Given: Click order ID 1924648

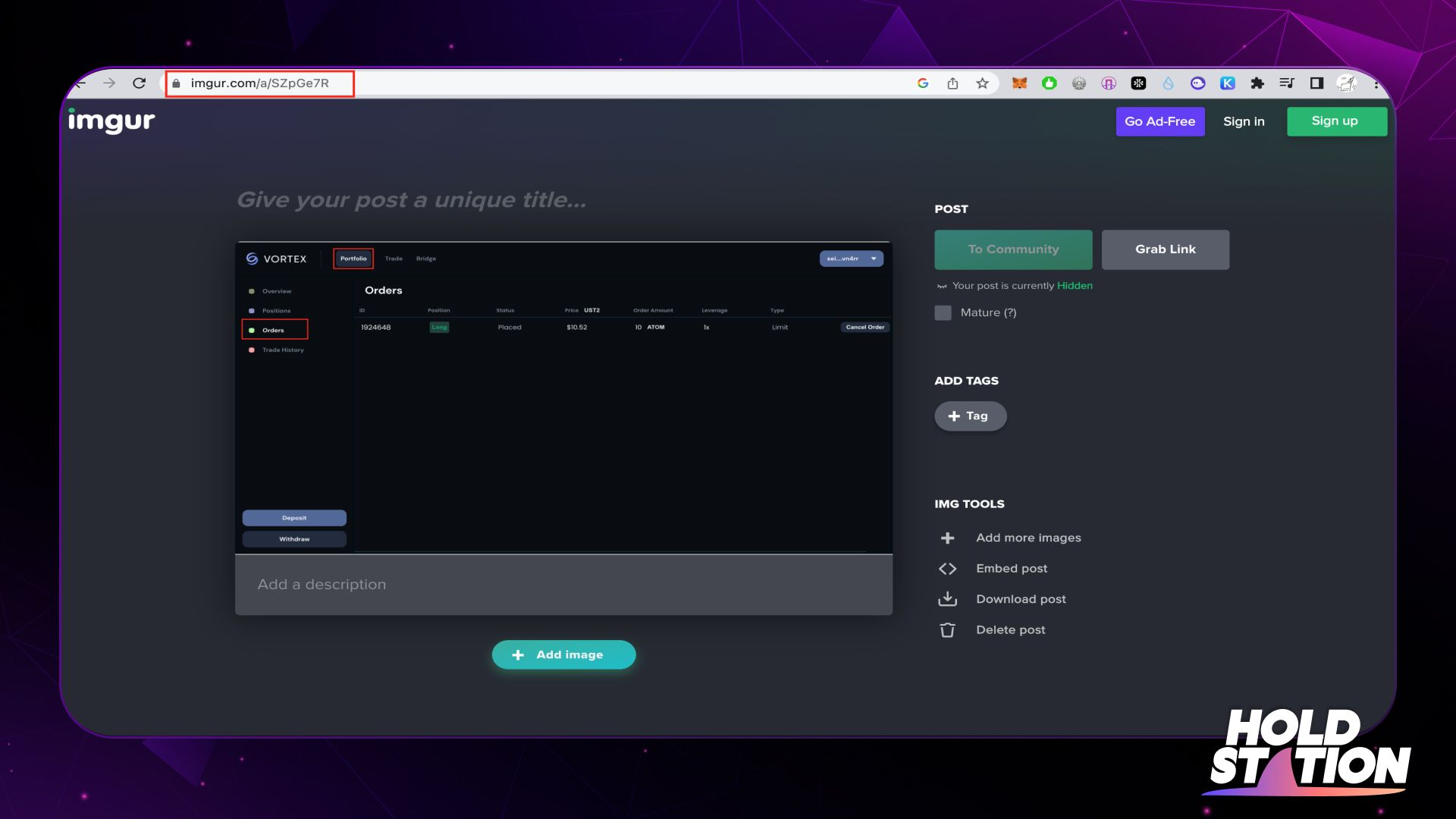Looking at the screenshot, I should [375, 328].
